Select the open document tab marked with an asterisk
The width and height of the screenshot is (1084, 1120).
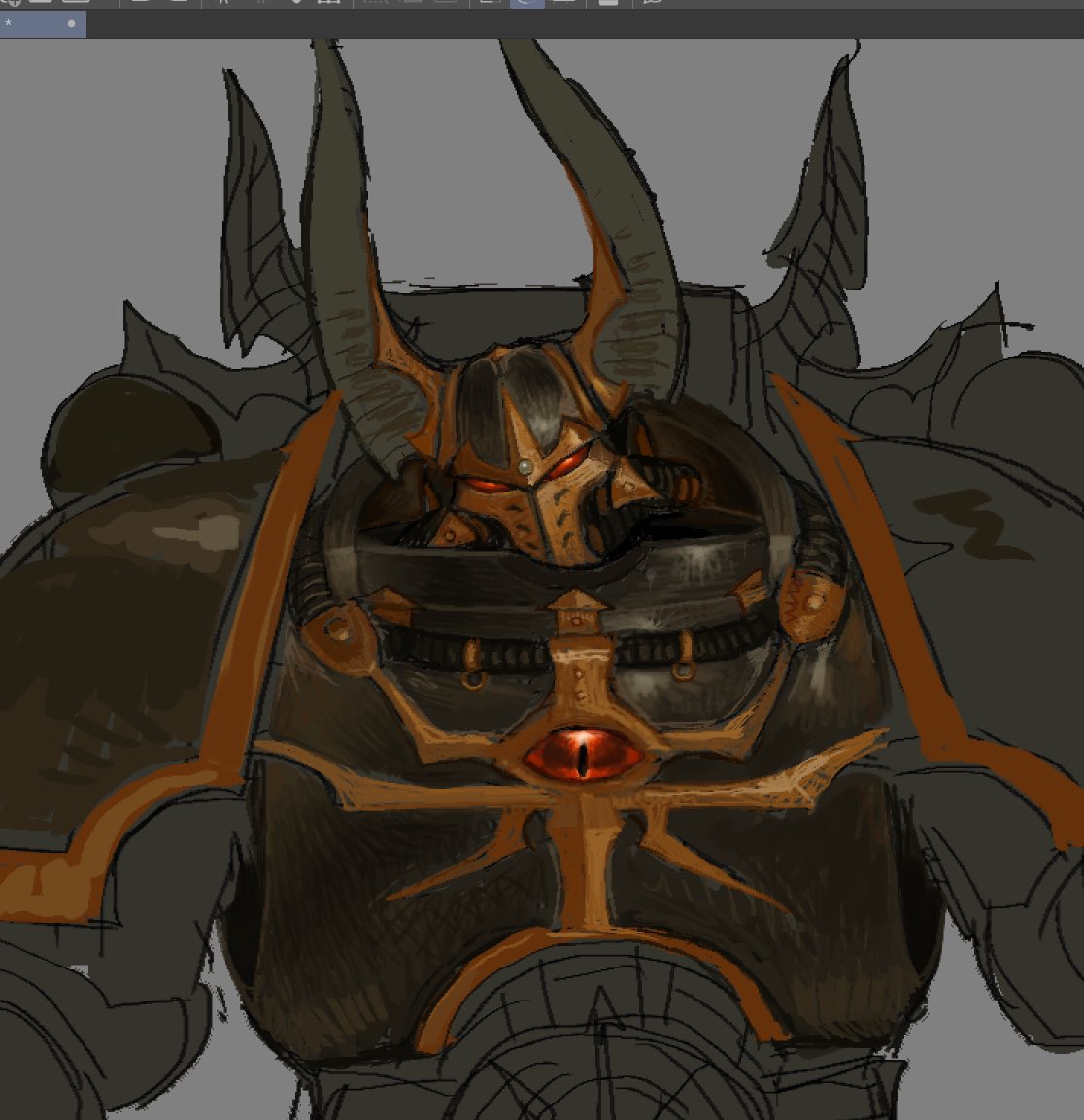point(43,24)
